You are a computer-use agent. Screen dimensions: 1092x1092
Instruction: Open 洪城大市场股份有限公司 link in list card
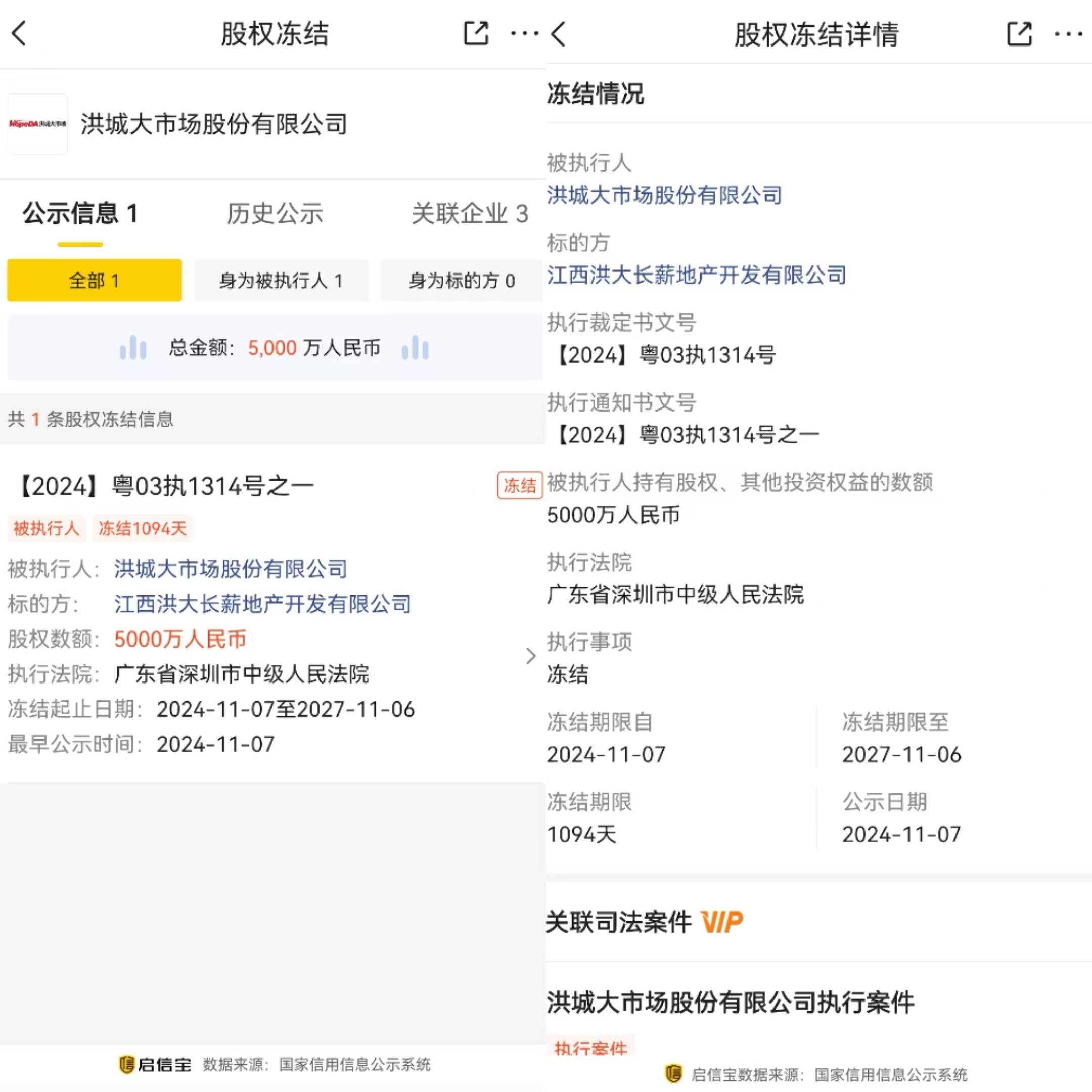click(231, 569)
